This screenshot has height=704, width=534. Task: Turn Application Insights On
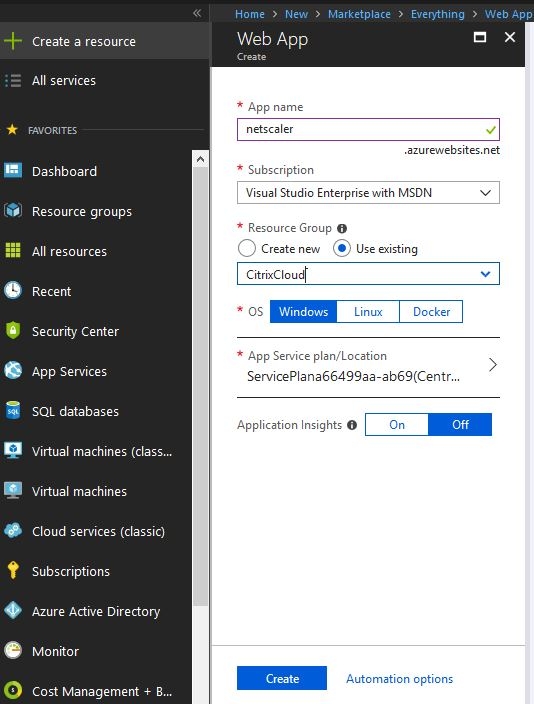(397, 425)
